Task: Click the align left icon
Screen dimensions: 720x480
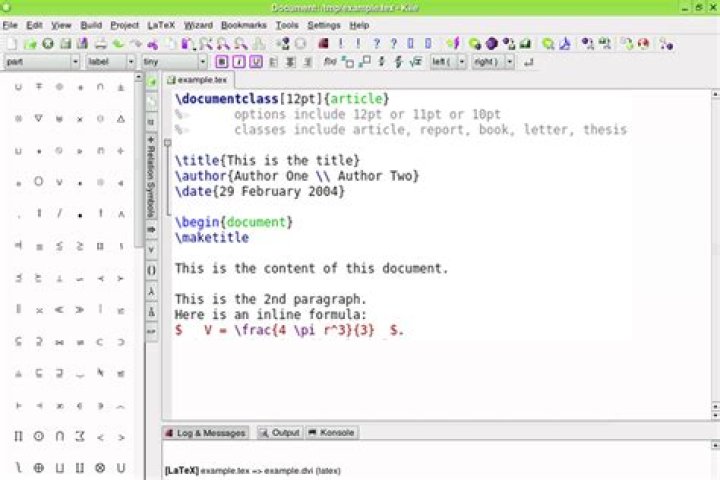Action: (x=274, y=62)
